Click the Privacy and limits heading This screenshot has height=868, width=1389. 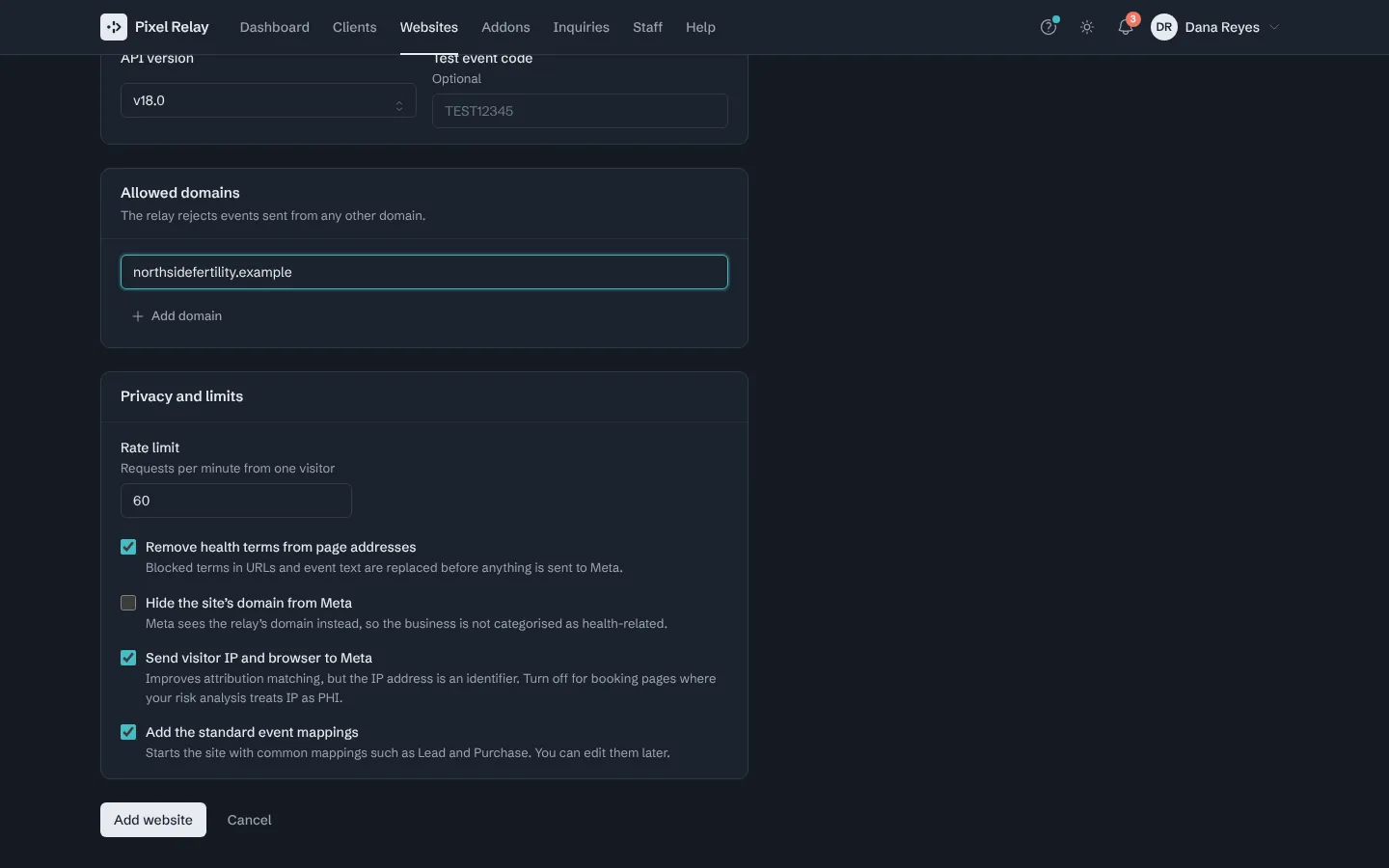181,396
